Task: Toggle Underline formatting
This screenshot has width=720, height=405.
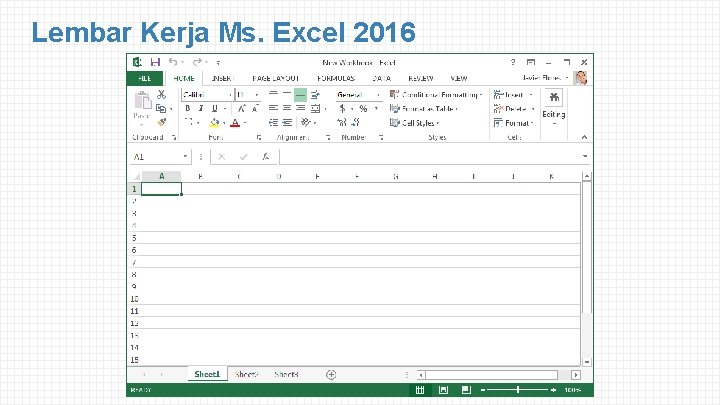Action: click(x=214, y=109)
